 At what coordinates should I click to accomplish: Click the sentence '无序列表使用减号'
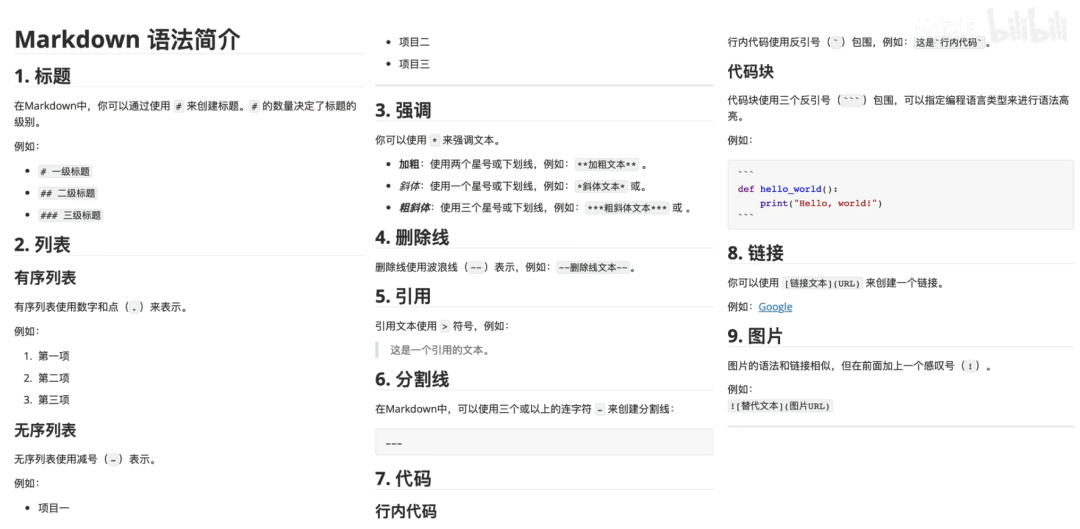85,460
